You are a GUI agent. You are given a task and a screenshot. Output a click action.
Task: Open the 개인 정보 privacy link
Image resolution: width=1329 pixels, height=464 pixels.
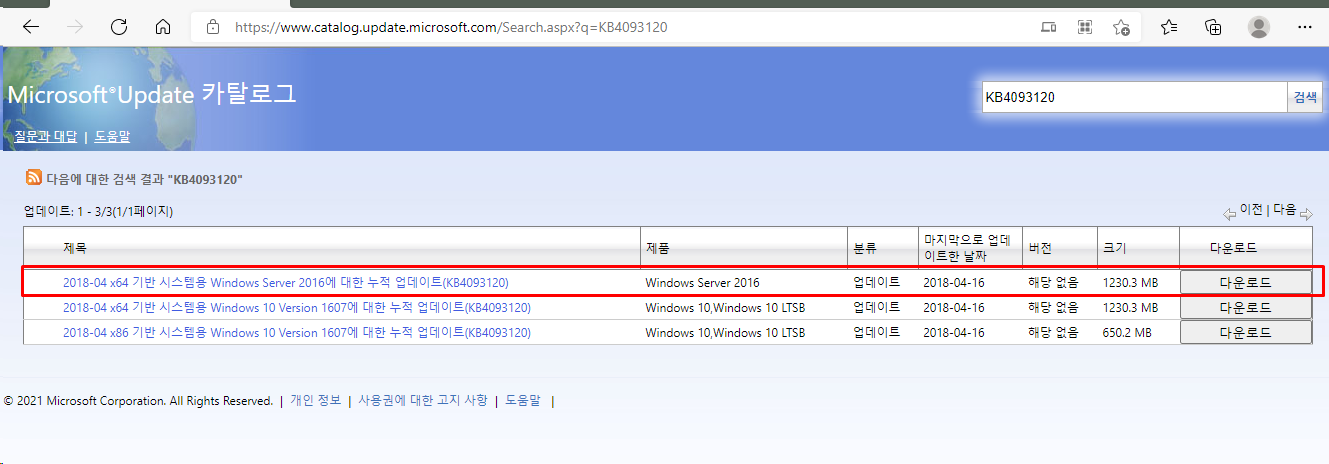315,400
